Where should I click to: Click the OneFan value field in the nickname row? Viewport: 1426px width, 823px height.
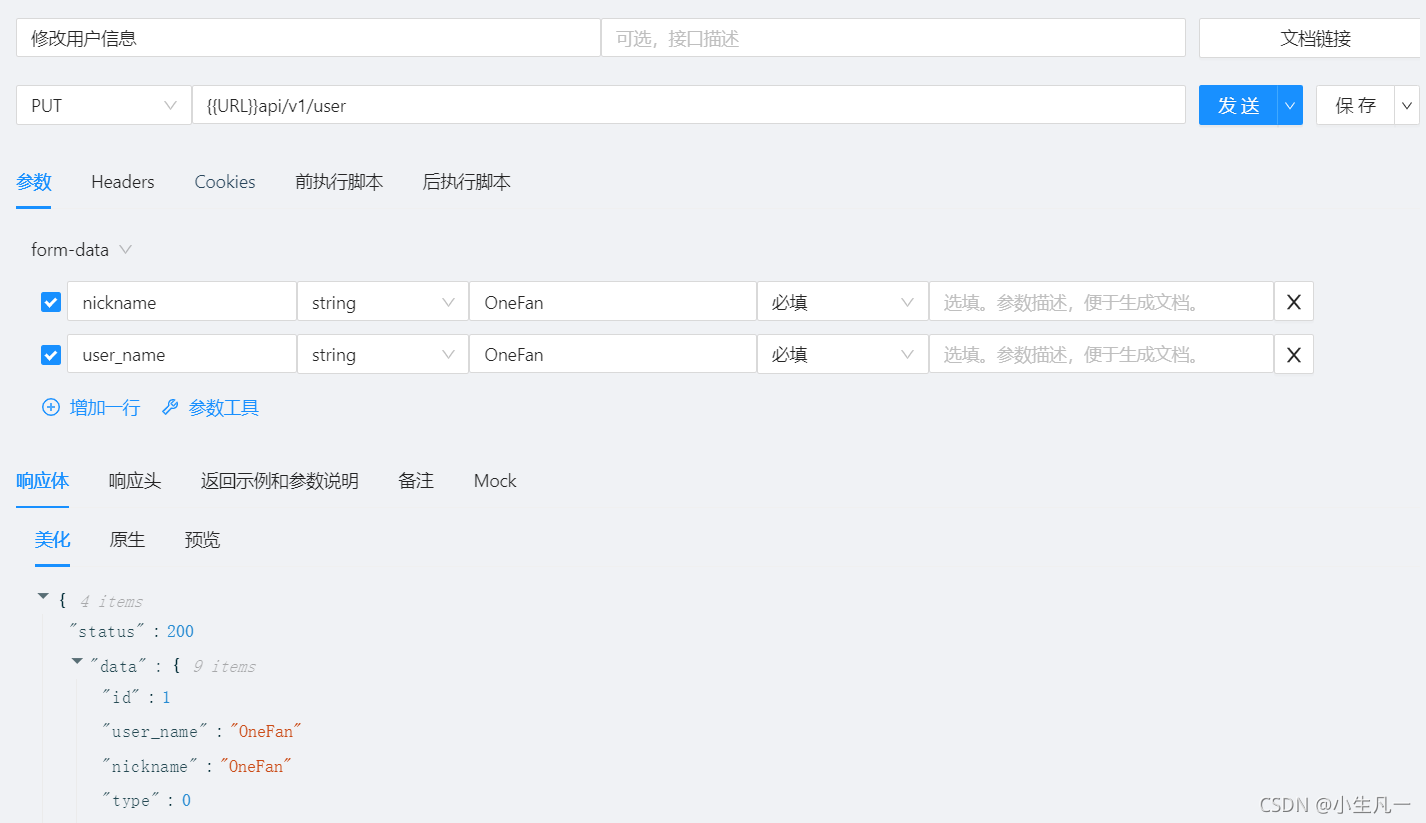point(612,301)
